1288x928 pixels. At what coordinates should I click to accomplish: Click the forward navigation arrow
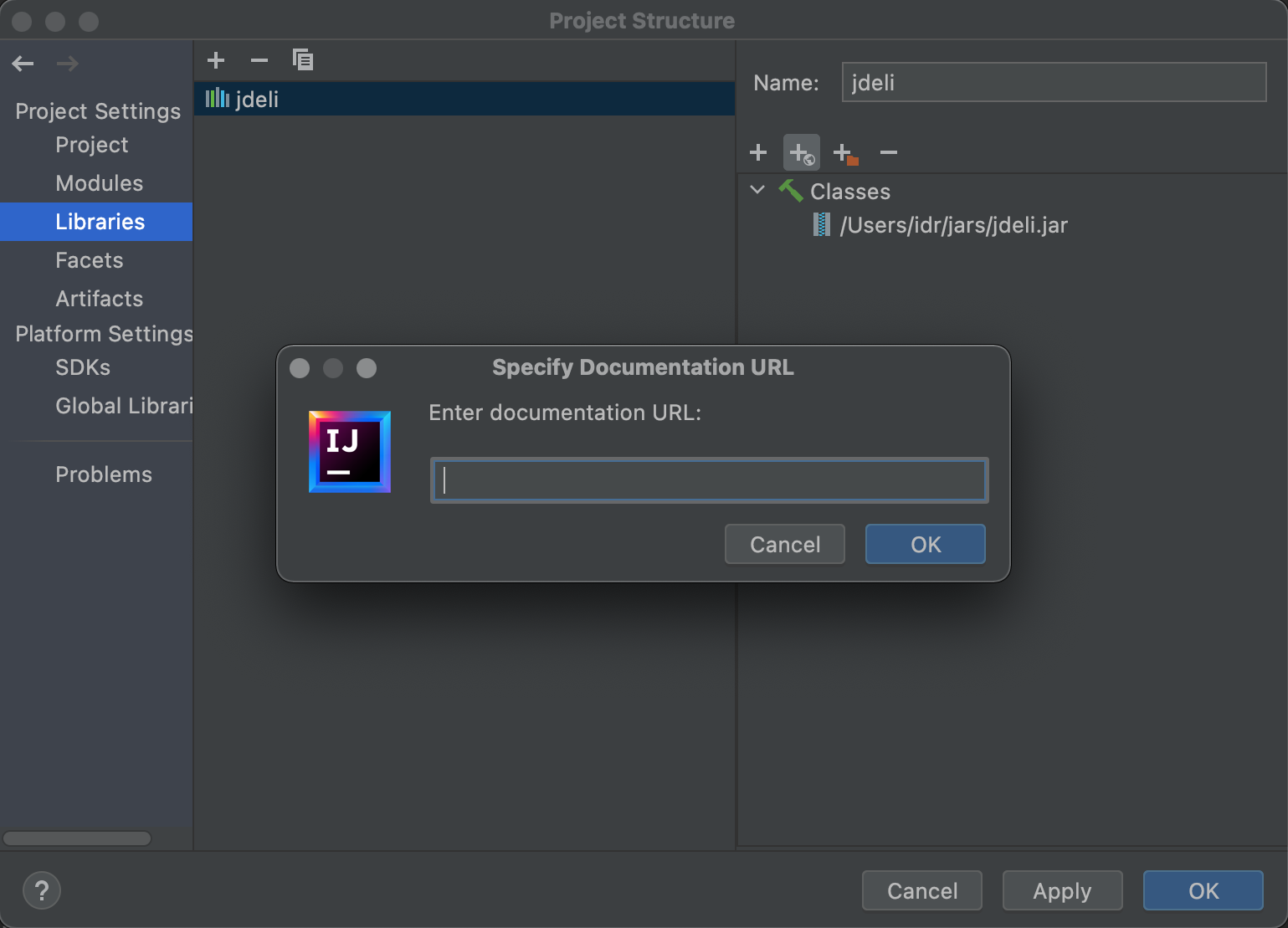click(67, 63)
